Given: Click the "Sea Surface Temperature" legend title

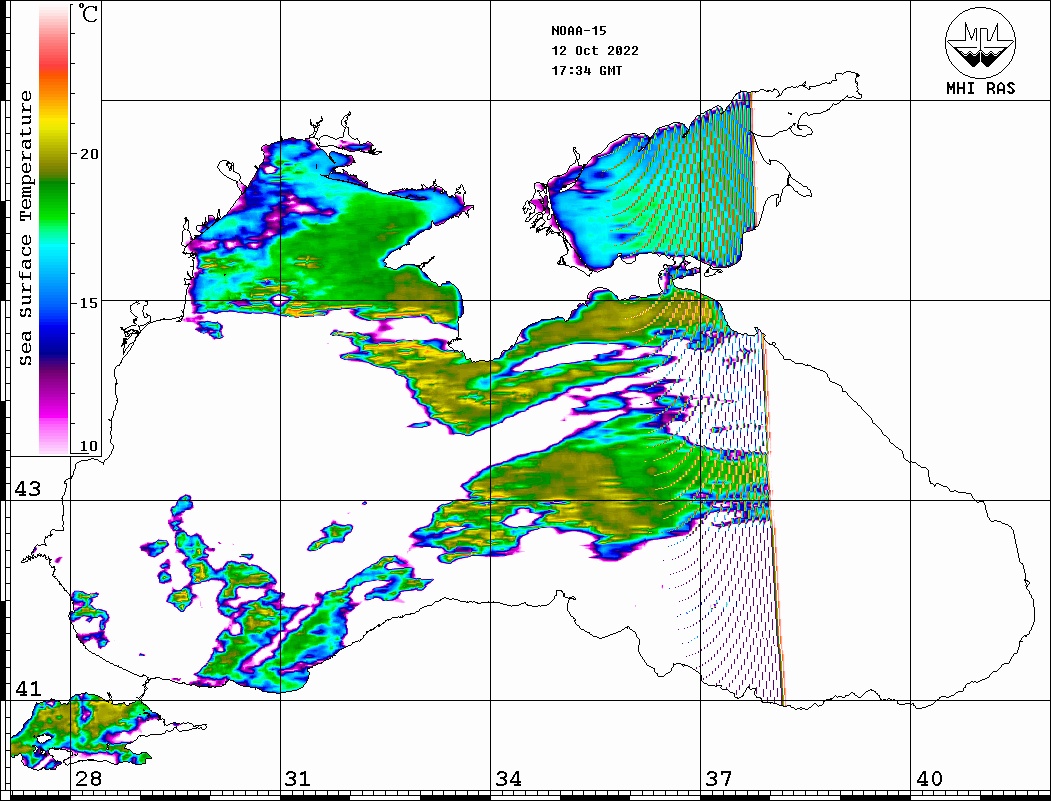Looking at the screenshot, I should 25,228.
